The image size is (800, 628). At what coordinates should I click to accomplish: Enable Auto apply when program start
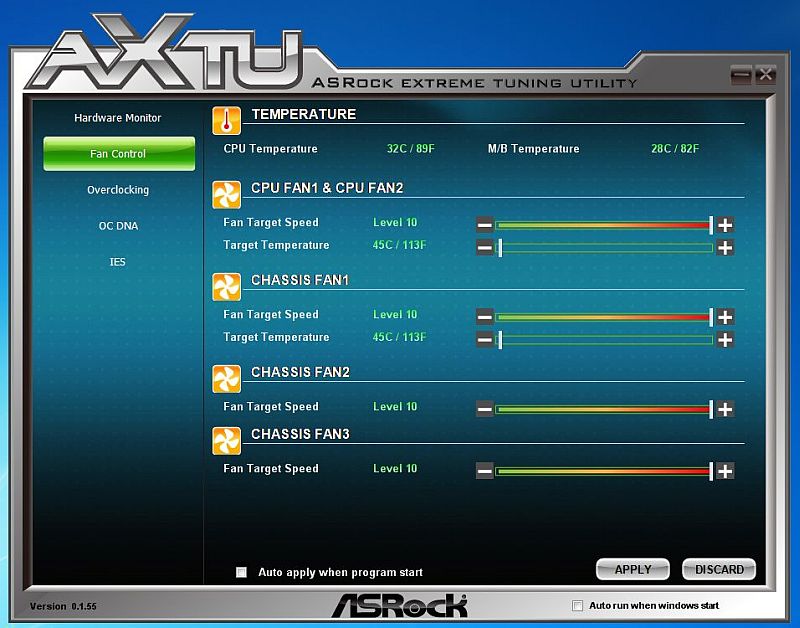[x=241, y=572]
